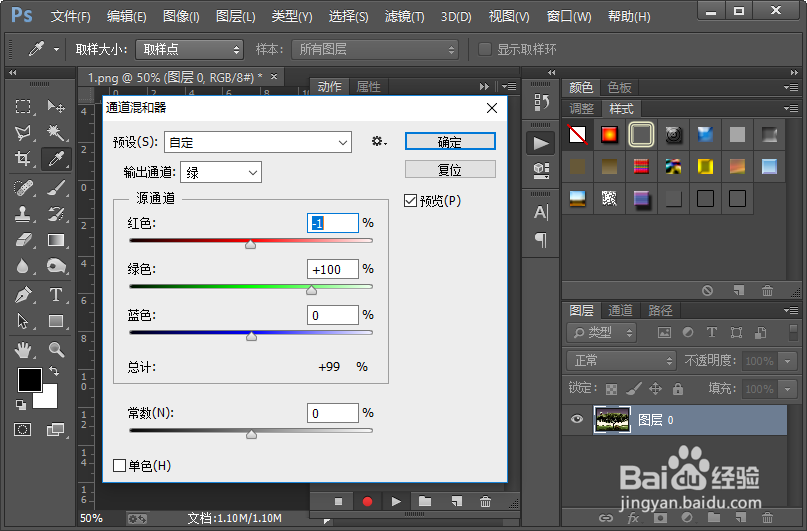Select the Path Selection tool

(23, 321)
